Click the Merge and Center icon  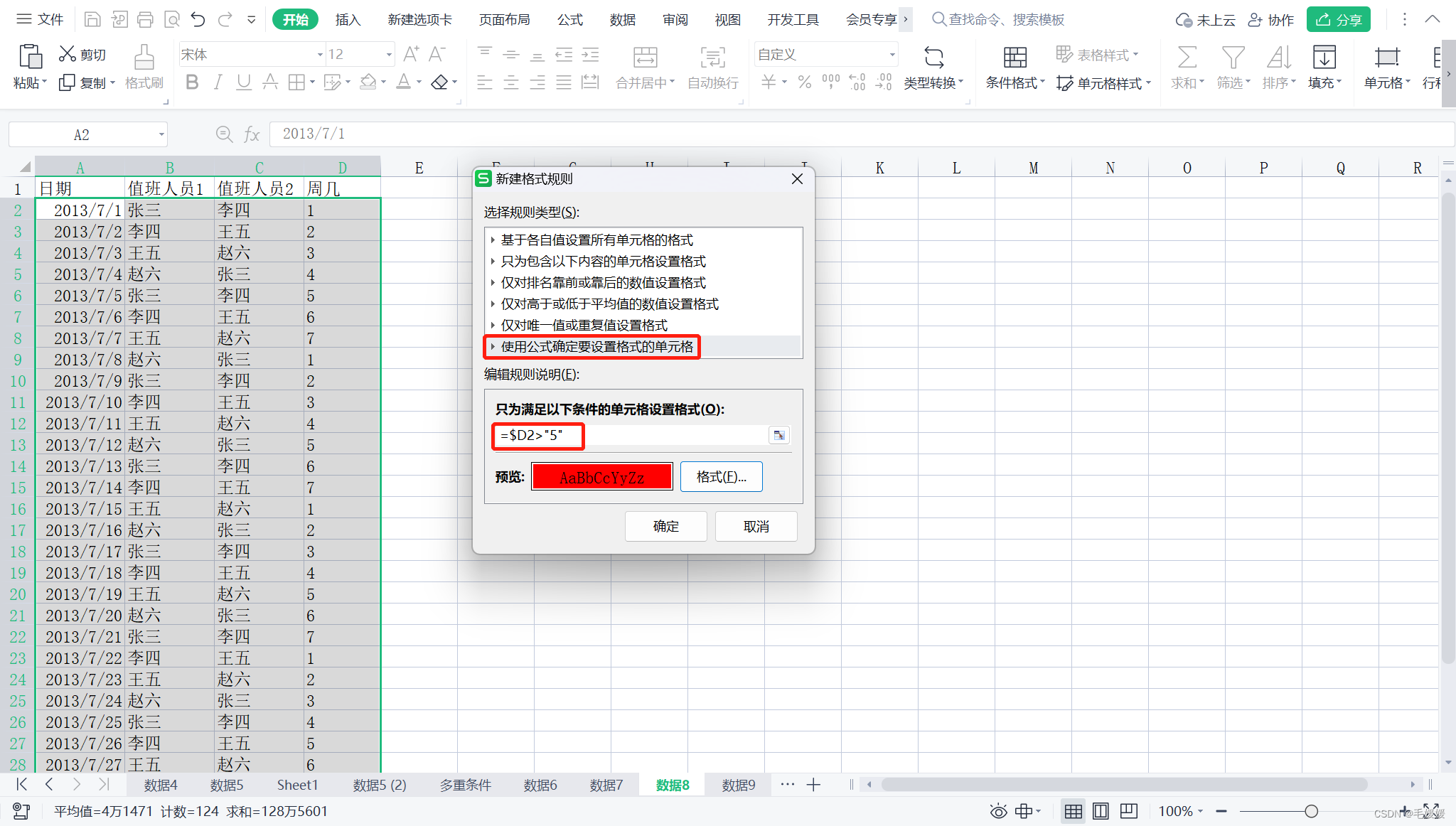(x=645, y=58)
